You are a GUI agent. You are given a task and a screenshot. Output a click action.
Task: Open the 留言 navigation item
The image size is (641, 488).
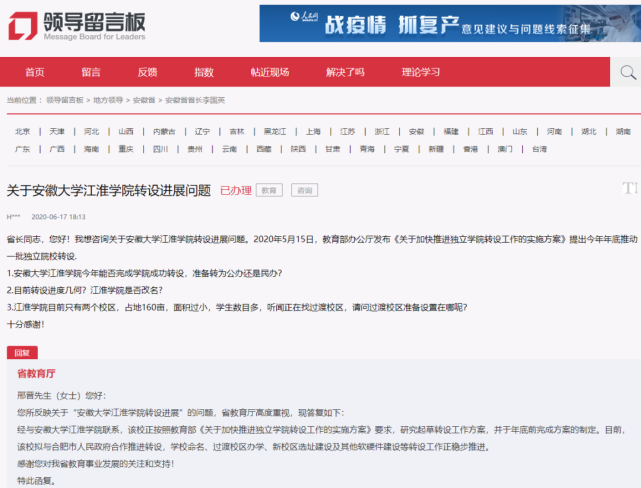click(x=91, y=72)
